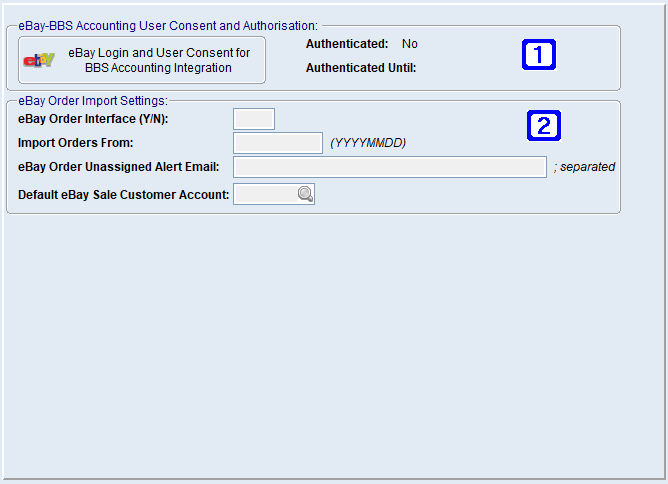Click the eBay logo icon

pos(39,60)
